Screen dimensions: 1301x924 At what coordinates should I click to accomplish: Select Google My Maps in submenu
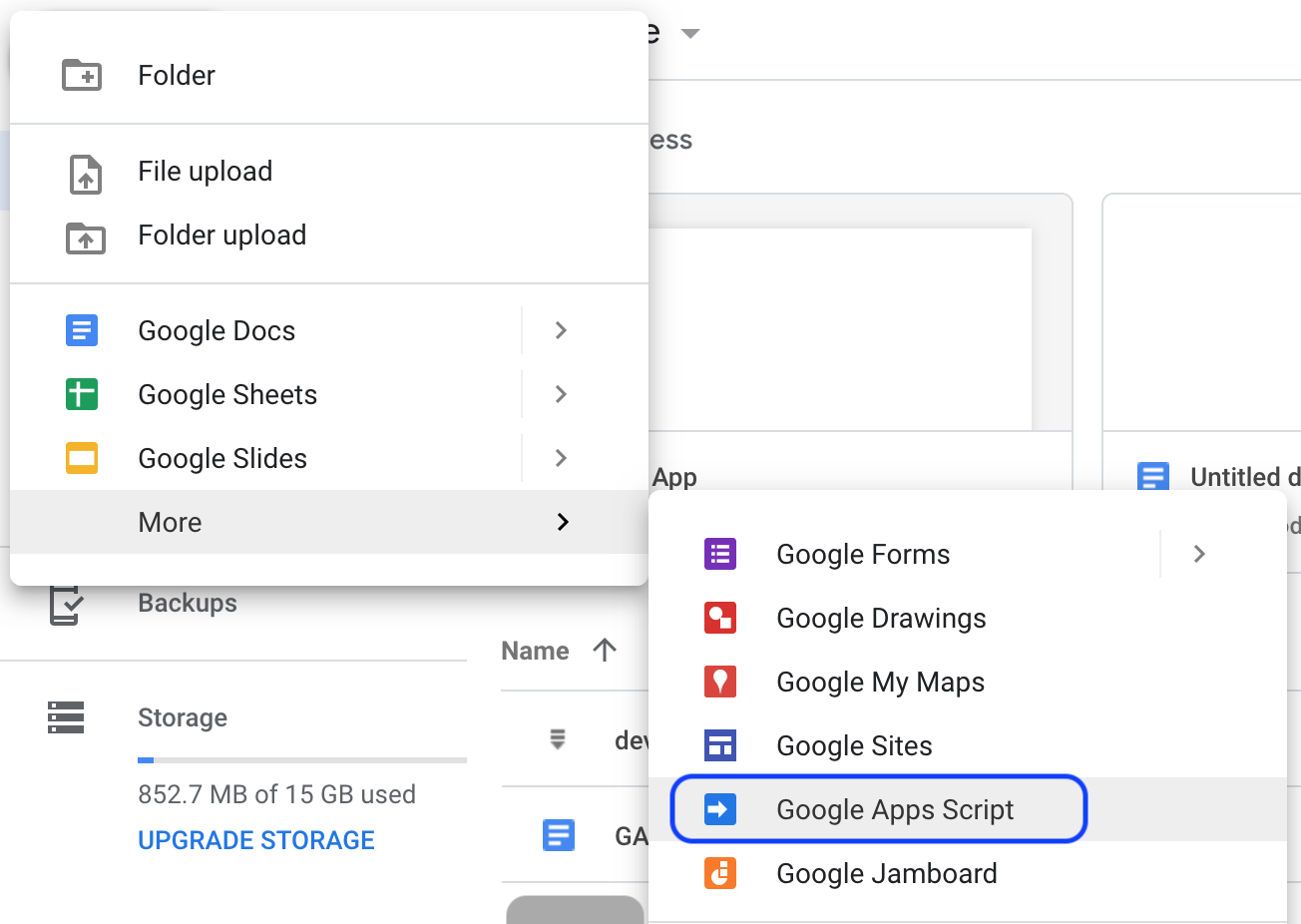[968, 682]
